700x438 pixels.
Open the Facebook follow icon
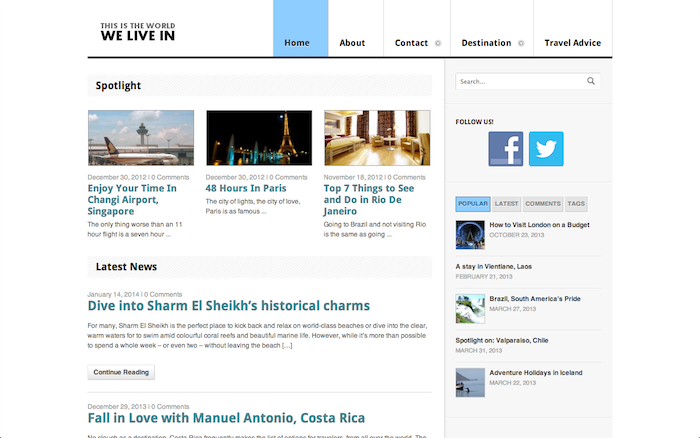tap(505, 149)
